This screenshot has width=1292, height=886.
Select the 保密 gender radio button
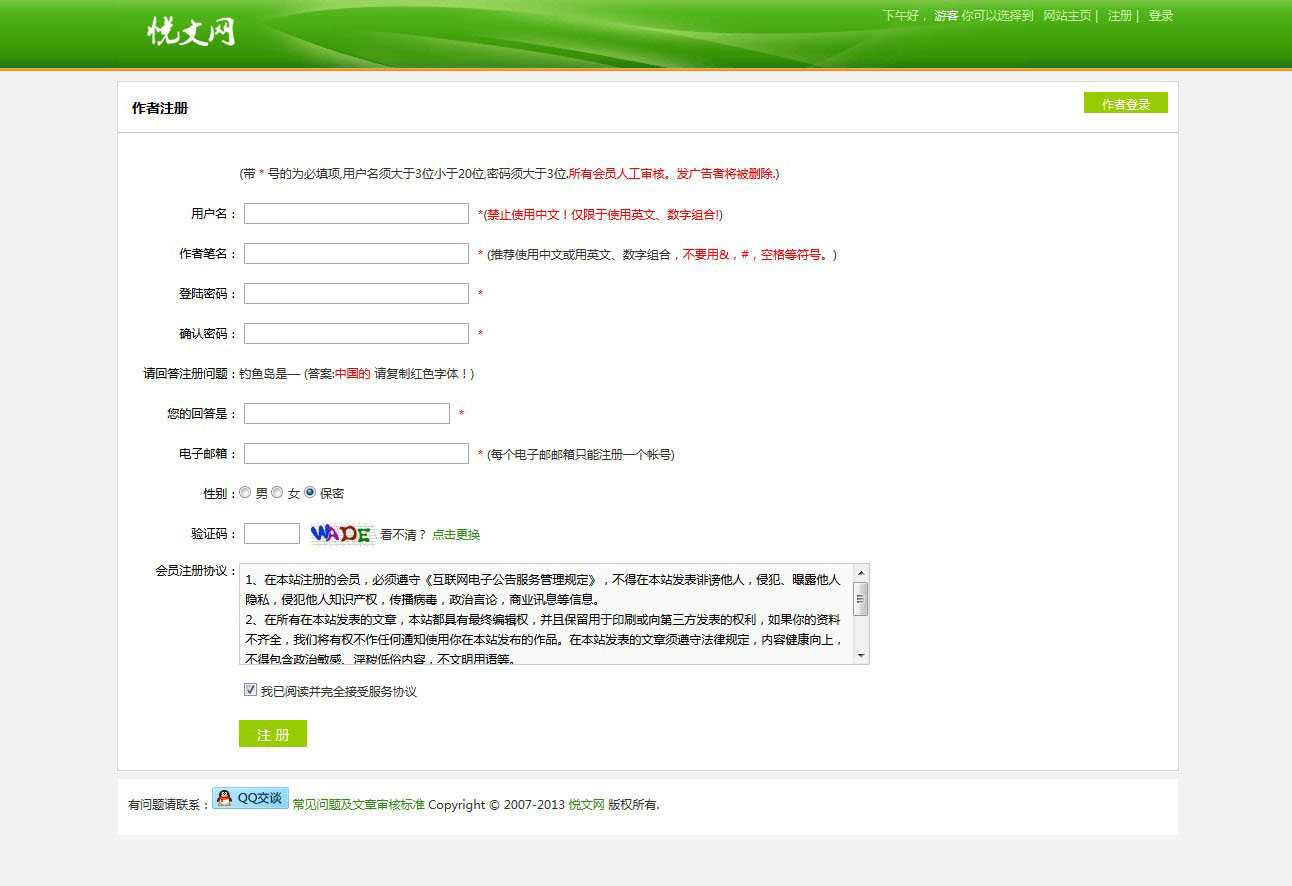pyautogui.click(x=310, y=493)
